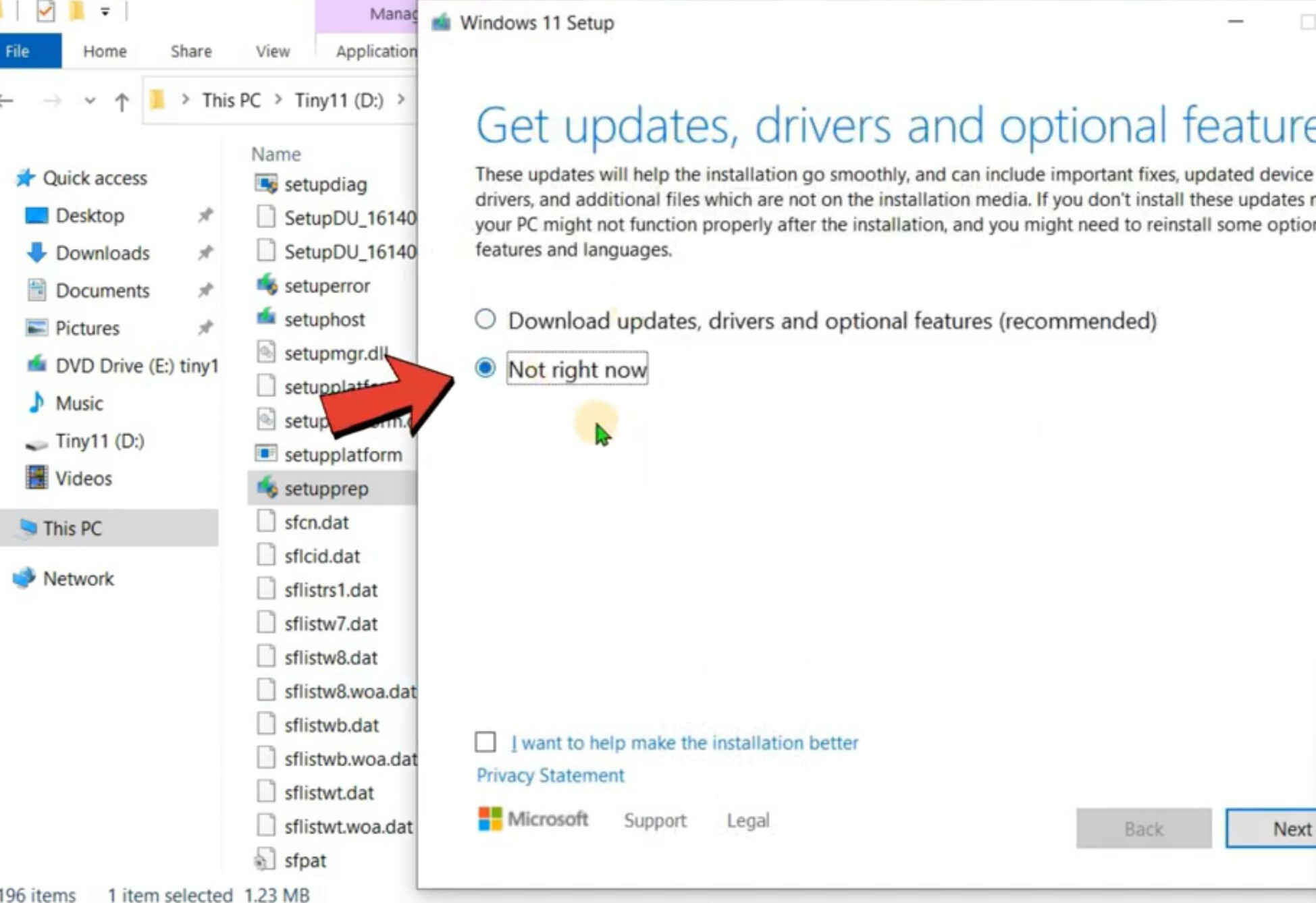The image size is (1316, 903).
Task: Select the sflistwt.dat file
Action: [330, 792]
